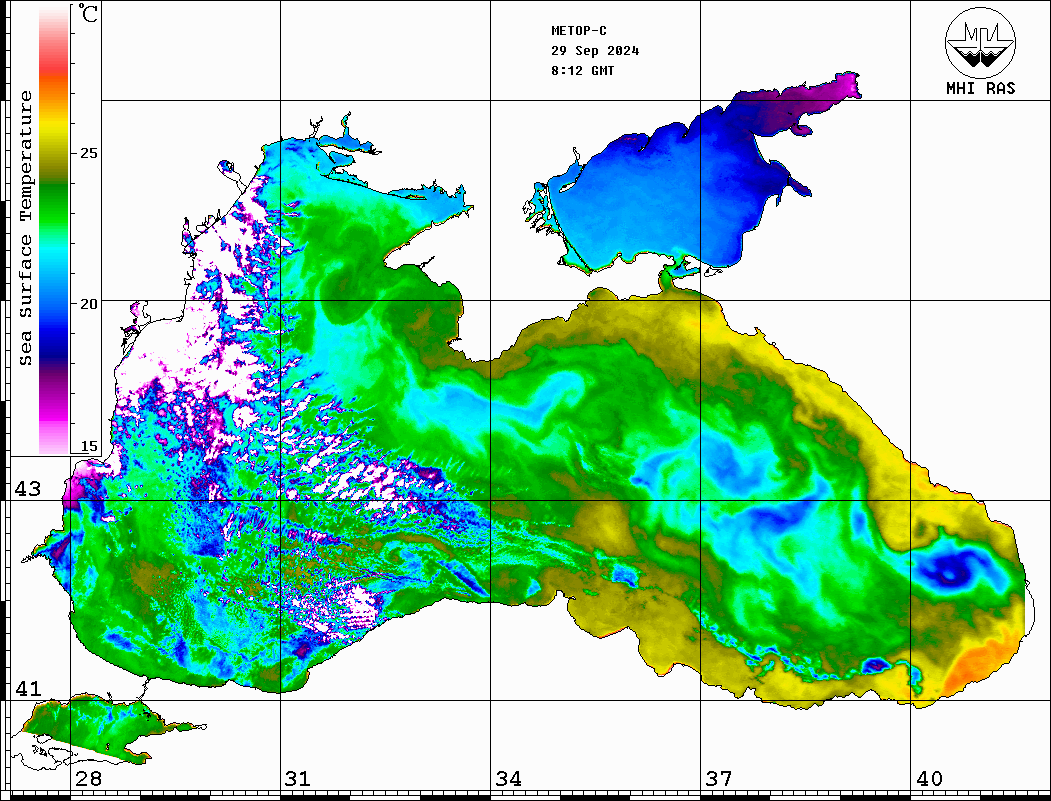Click the 'MHI RAS' caption text
Viewport: 1051px width, 801px height.
(981, 88)
